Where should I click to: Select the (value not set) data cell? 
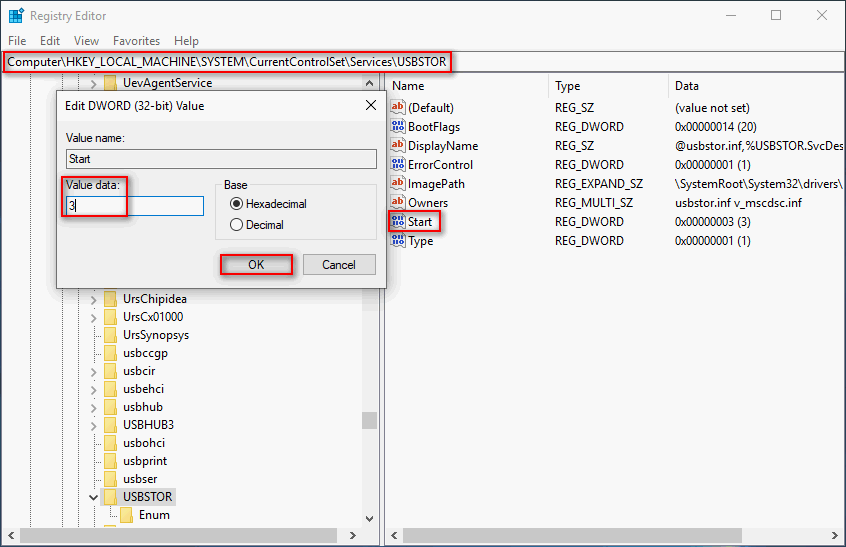tap(712, 107)
